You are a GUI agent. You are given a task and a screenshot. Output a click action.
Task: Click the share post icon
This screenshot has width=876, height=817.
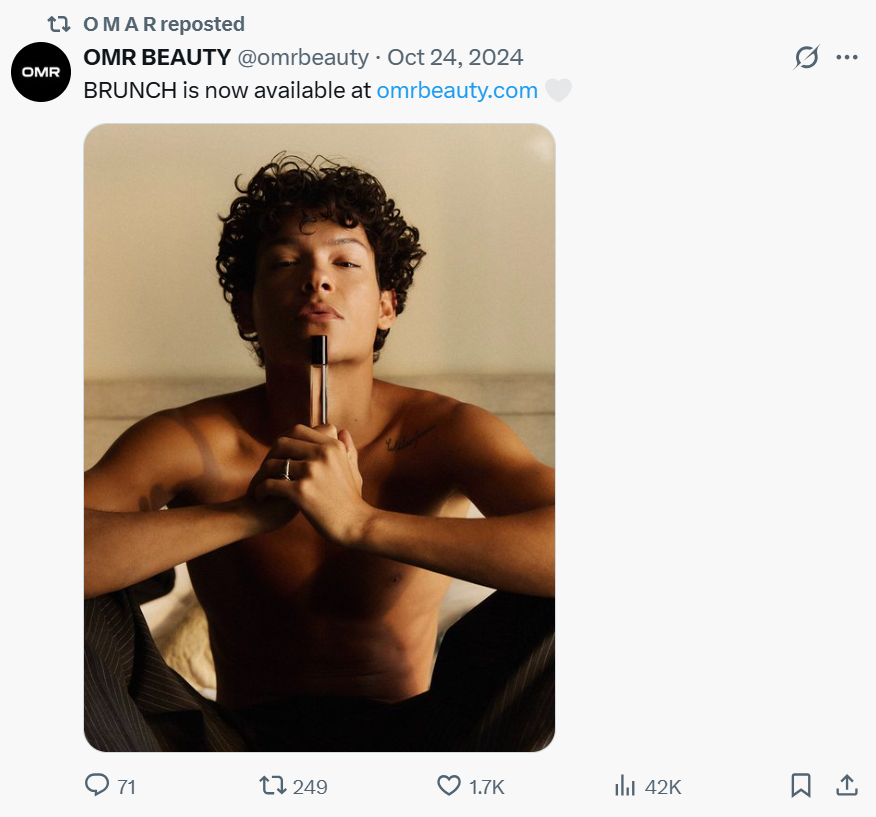tap(846, 786)
